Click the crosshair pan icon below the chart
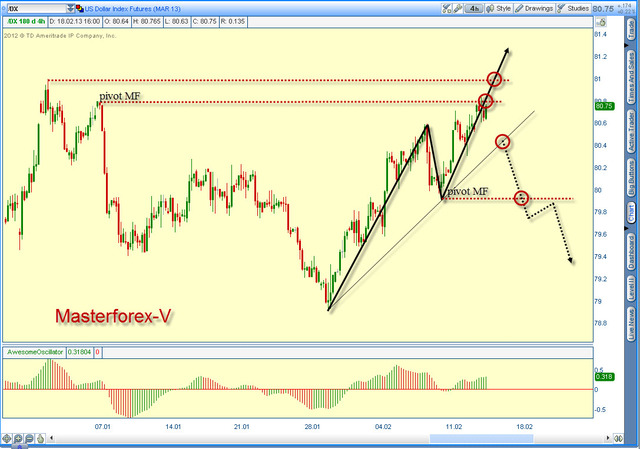Screen dimensions: 640x449 click(x=7, y=439)
